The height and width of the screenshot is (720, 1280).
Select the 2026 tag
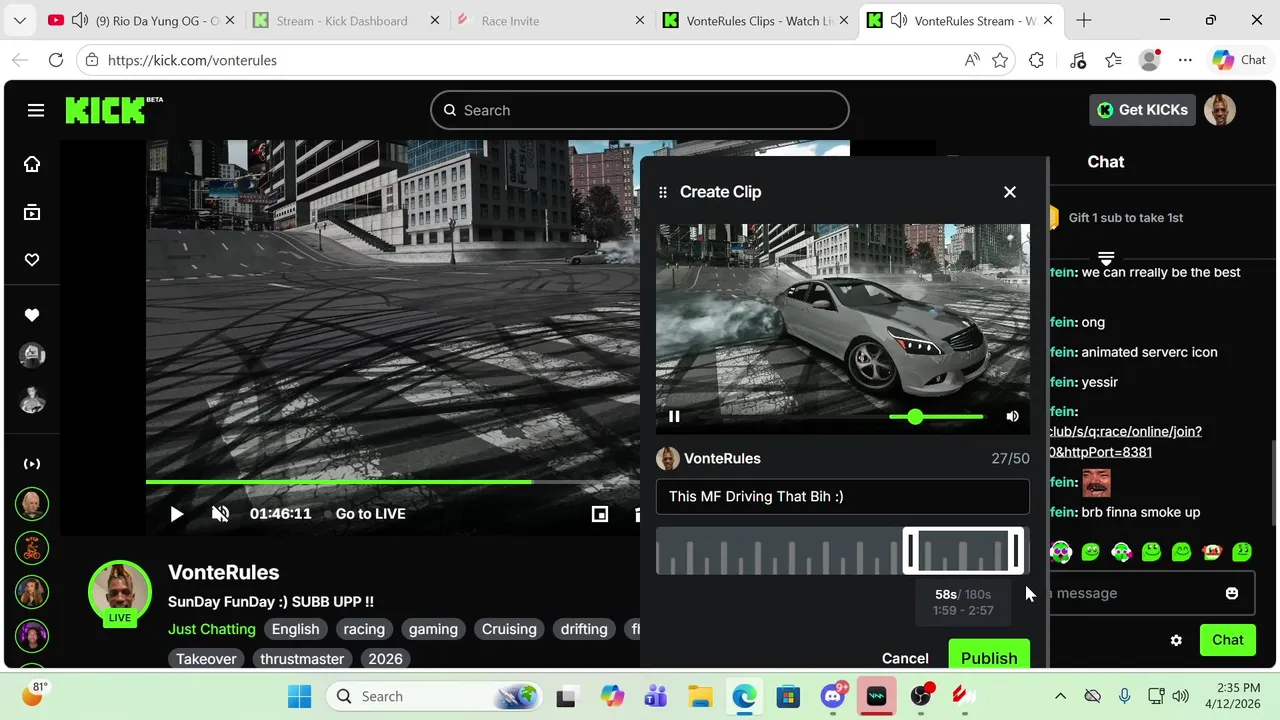[385, 659]
